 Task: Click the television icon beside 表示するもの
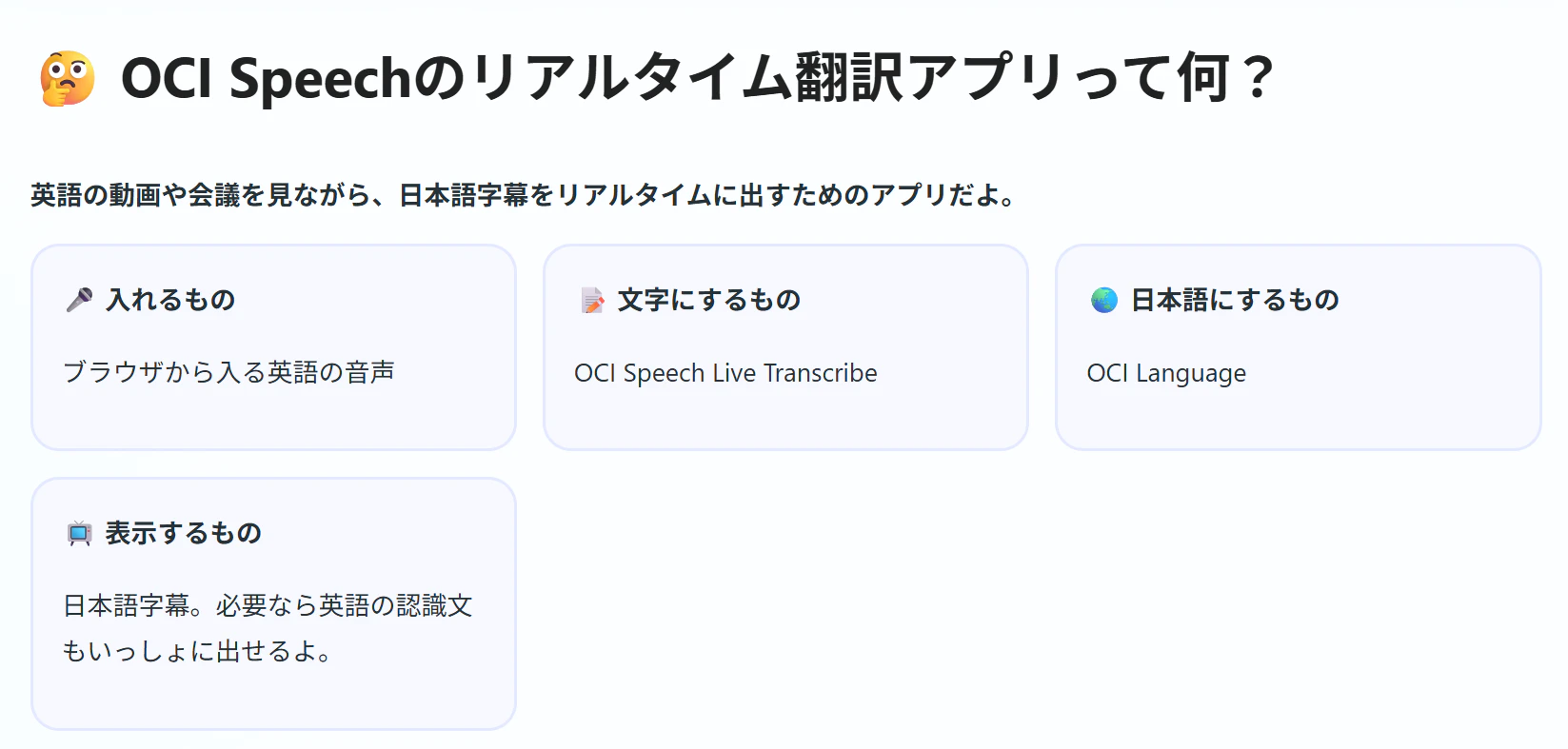pyautogui.click(x=79, y=533)
